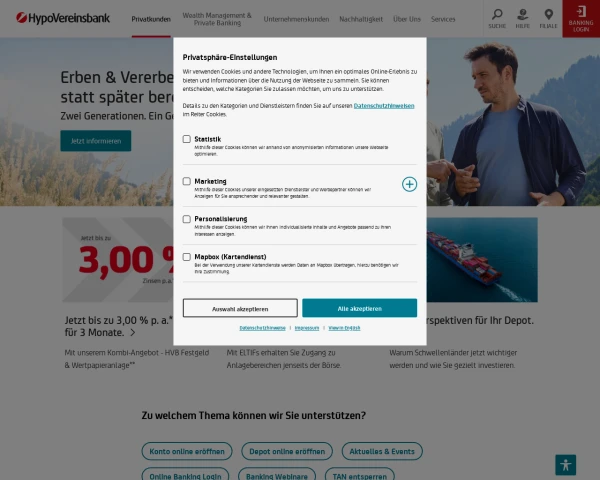This screenshot has width=600, height=480.
Task: Click the cargo ship image thumbnail
Action: [482, 260]
